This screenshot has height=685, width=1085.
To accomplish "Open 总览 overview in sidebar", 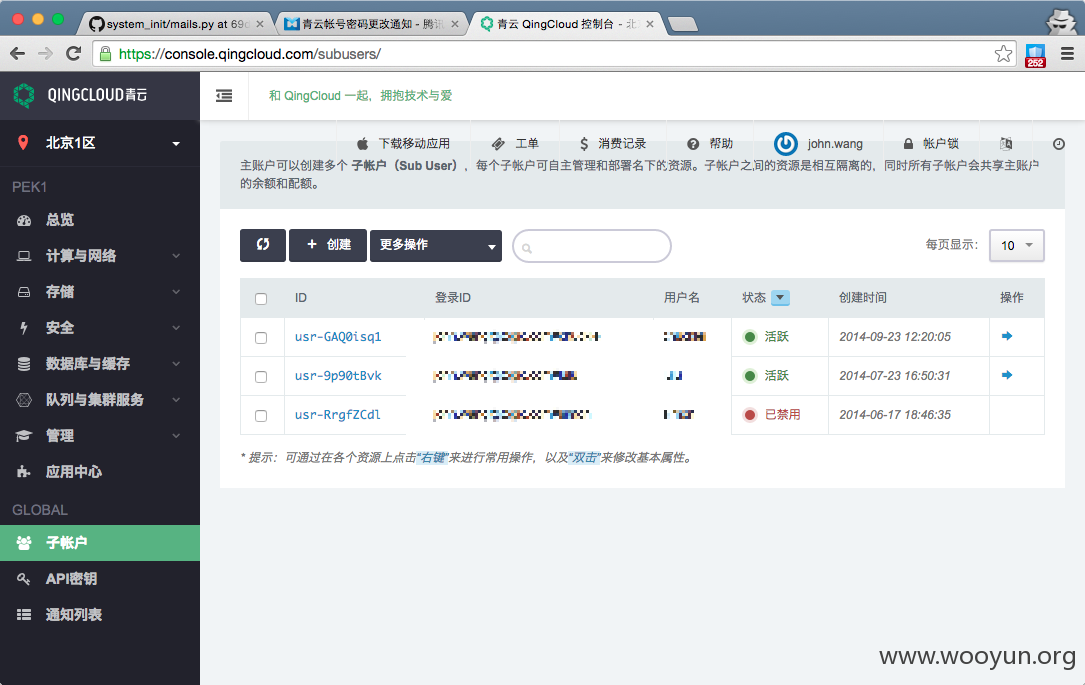I will [x=100, y=220].
